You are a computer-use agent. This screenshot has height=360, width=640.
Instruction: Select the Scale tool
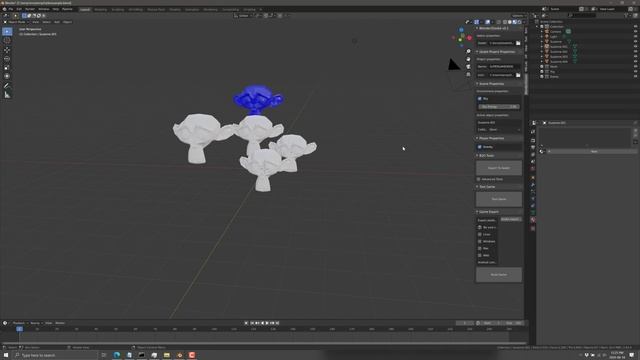coord(7,67)
